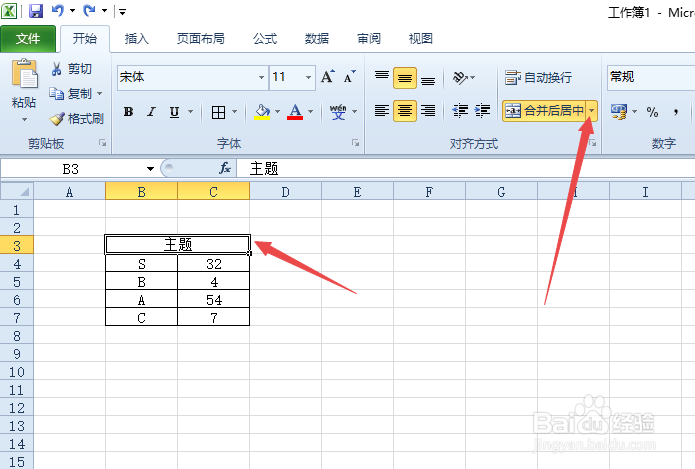Select the merged cell 主题
Screen dimensions: 695x469
(x=178, y=244)
